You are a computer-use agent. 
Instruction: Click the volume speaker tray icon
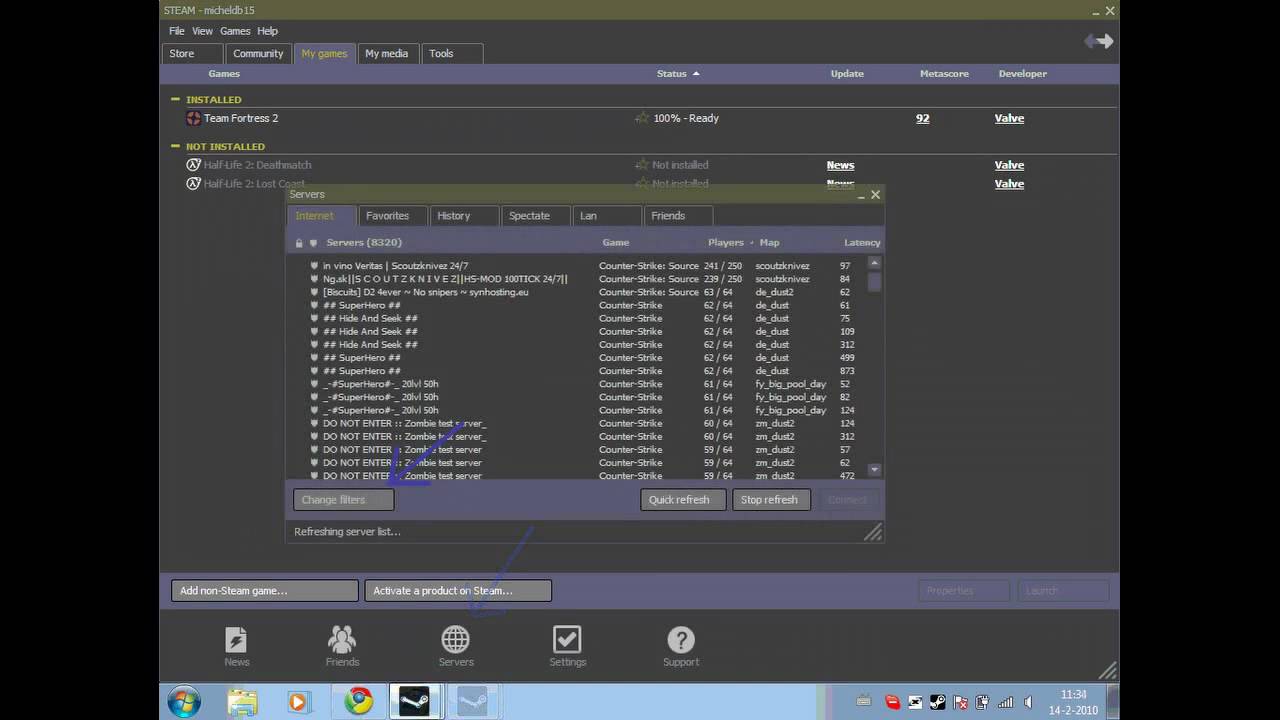click(1028, 703)
